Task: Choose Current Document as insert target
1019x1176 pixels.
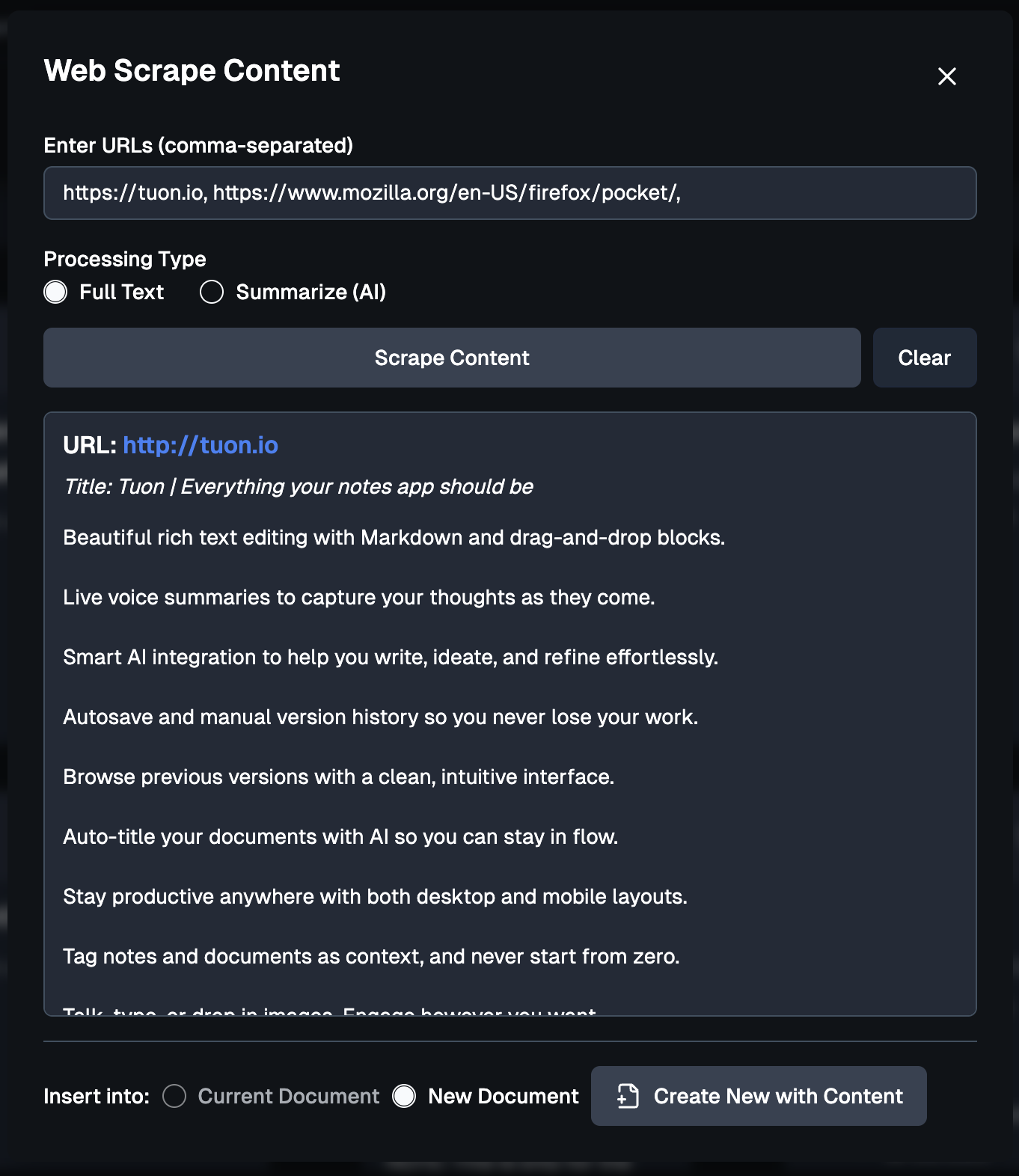Action: pyautogui.click(x=174, y=1096)
